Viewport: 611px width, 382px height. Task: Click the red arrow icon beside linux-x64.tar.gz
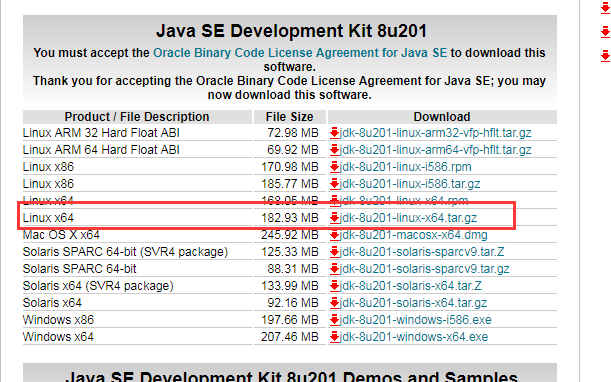click(334, 218)
